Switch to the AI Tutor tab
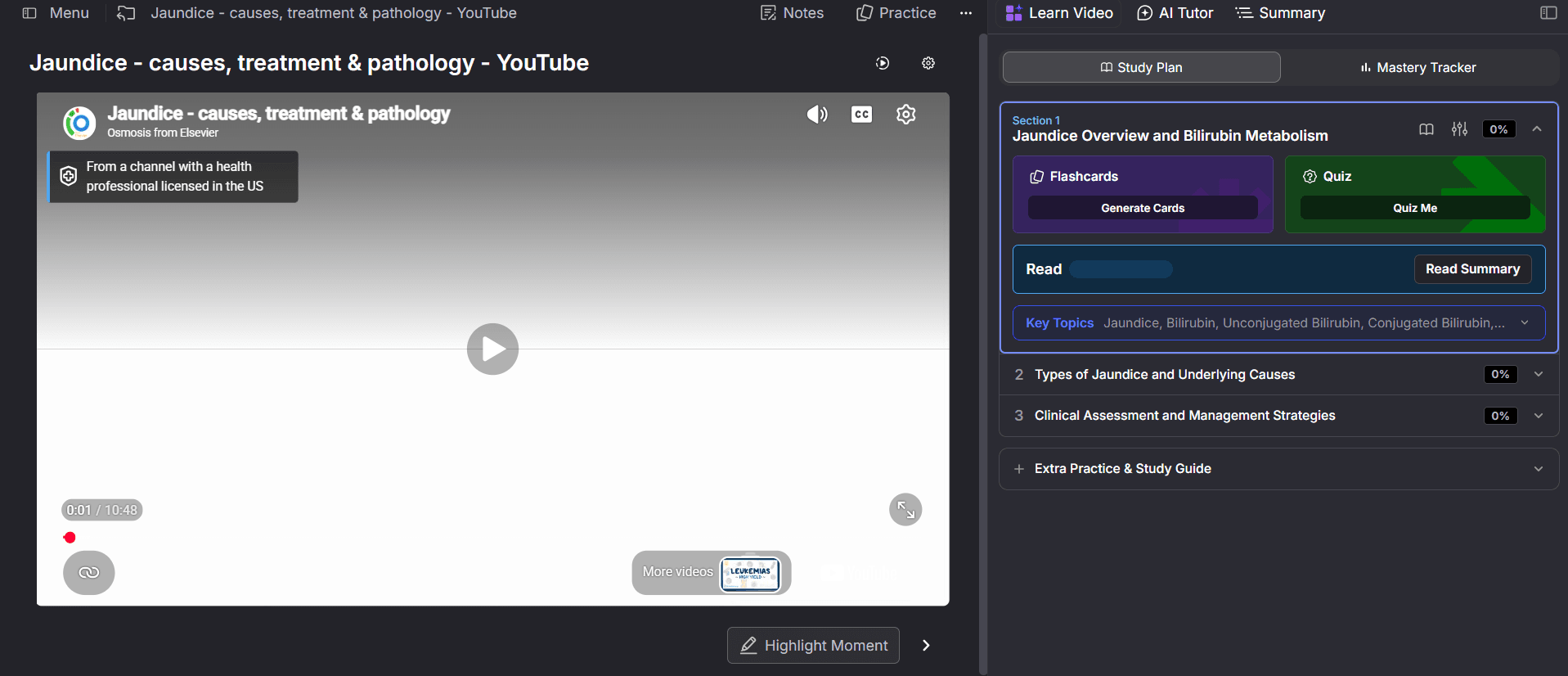 (1175, 13)
